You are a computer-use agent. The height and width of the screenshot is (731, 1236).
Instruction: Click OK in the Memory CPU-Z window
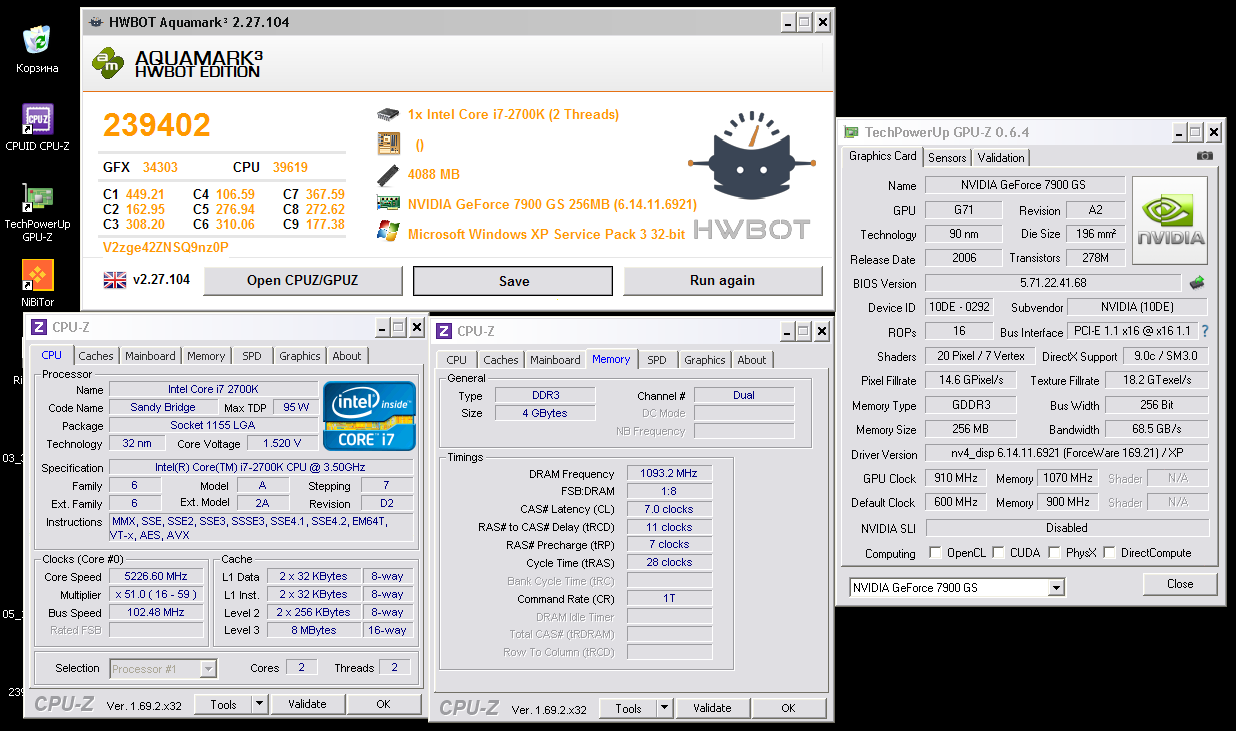[x=788, y=708]
